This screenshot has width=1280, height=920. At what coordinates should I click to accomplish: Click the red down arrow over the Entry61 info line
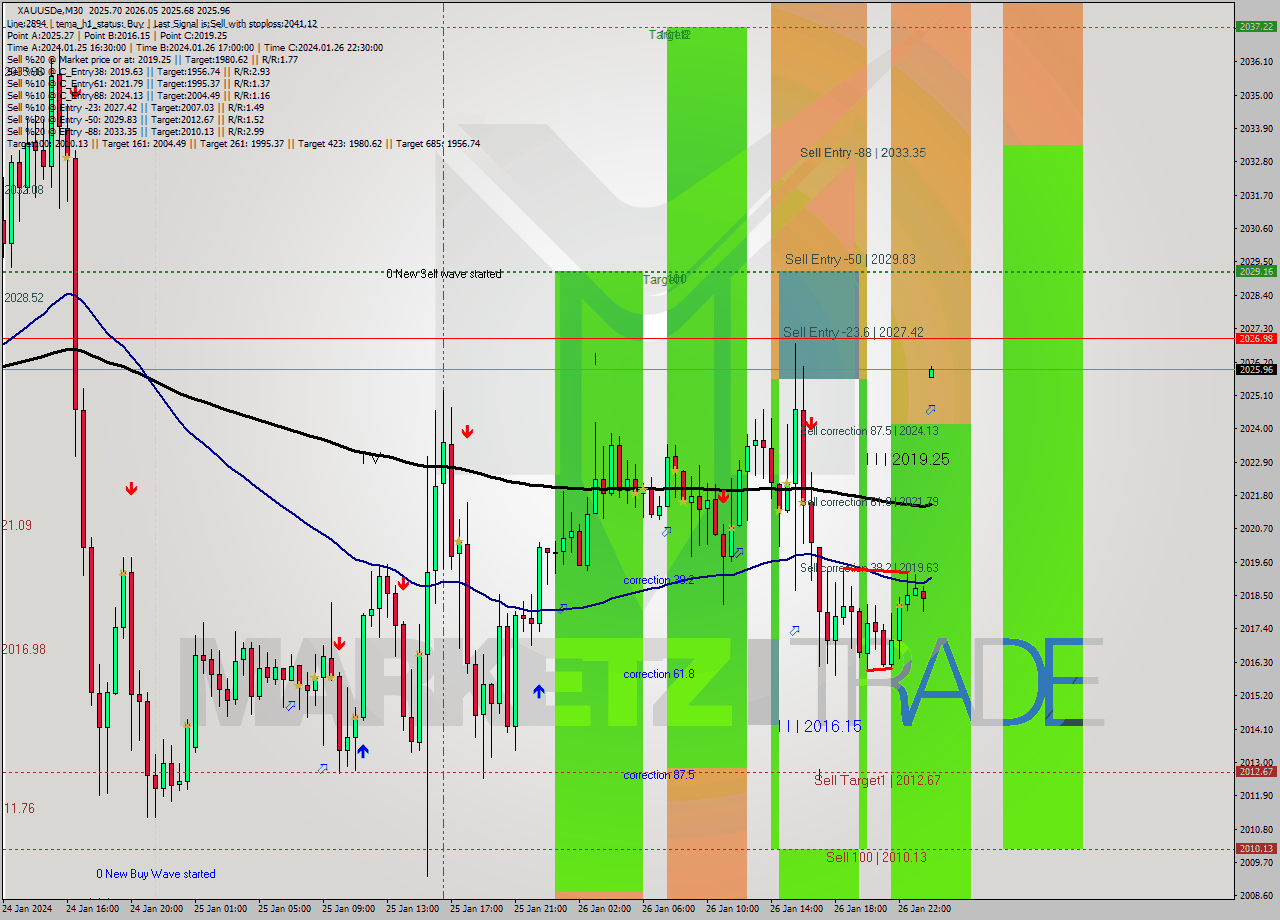click(75, 92)
